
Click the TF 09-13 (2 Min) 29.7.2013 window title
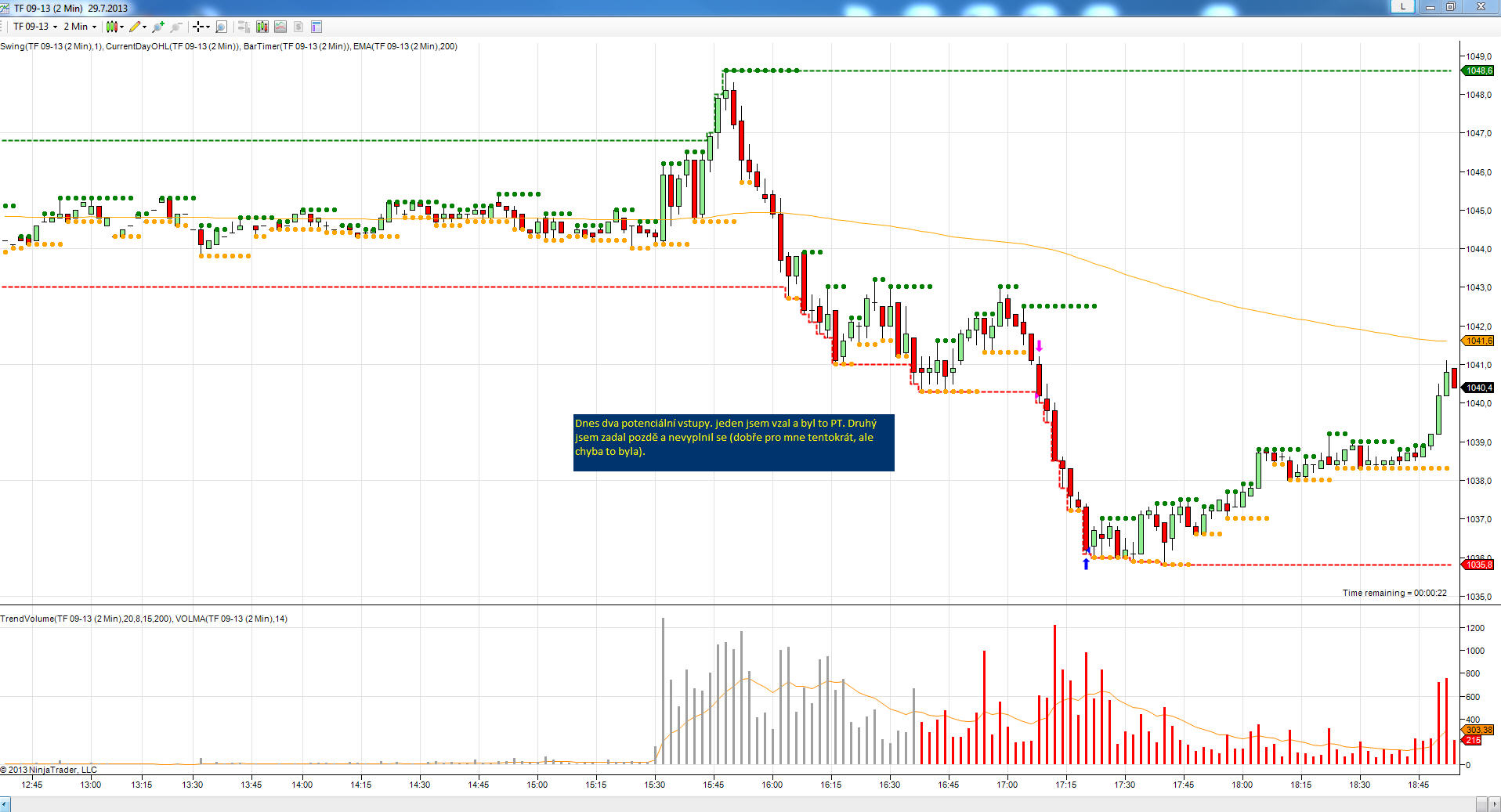pos(71,8)
